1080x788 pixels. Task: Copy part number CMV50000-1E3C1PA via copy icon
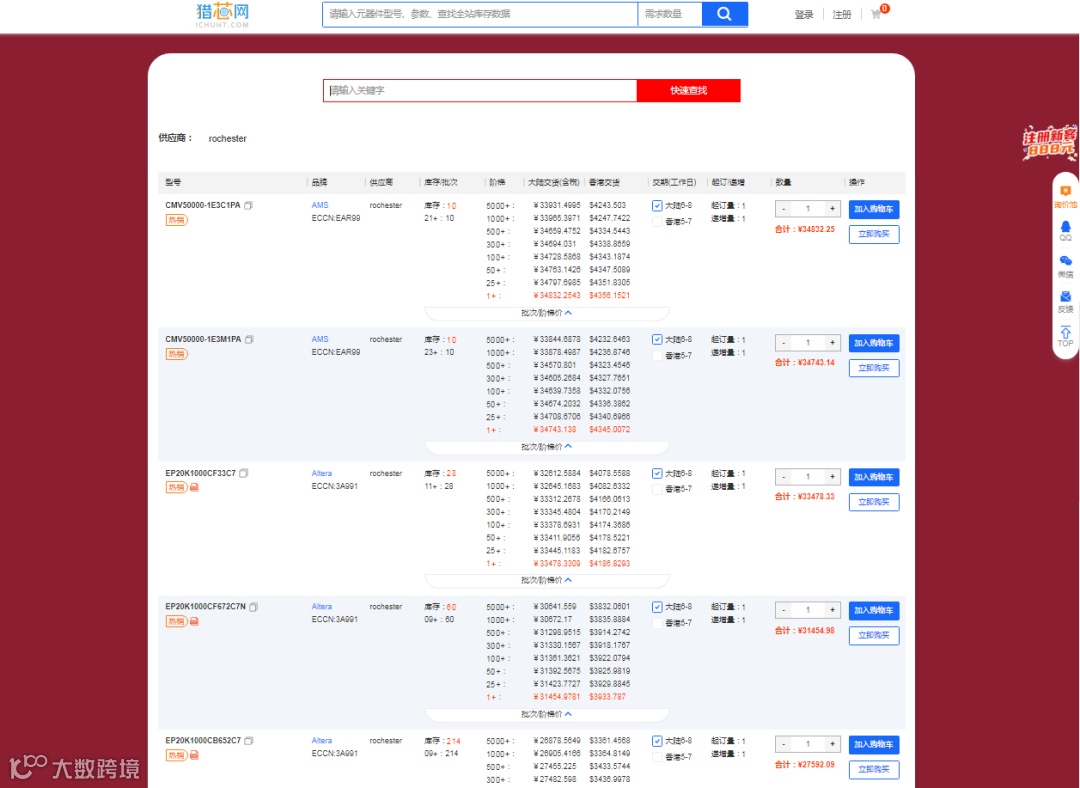[x=249, y=205]
